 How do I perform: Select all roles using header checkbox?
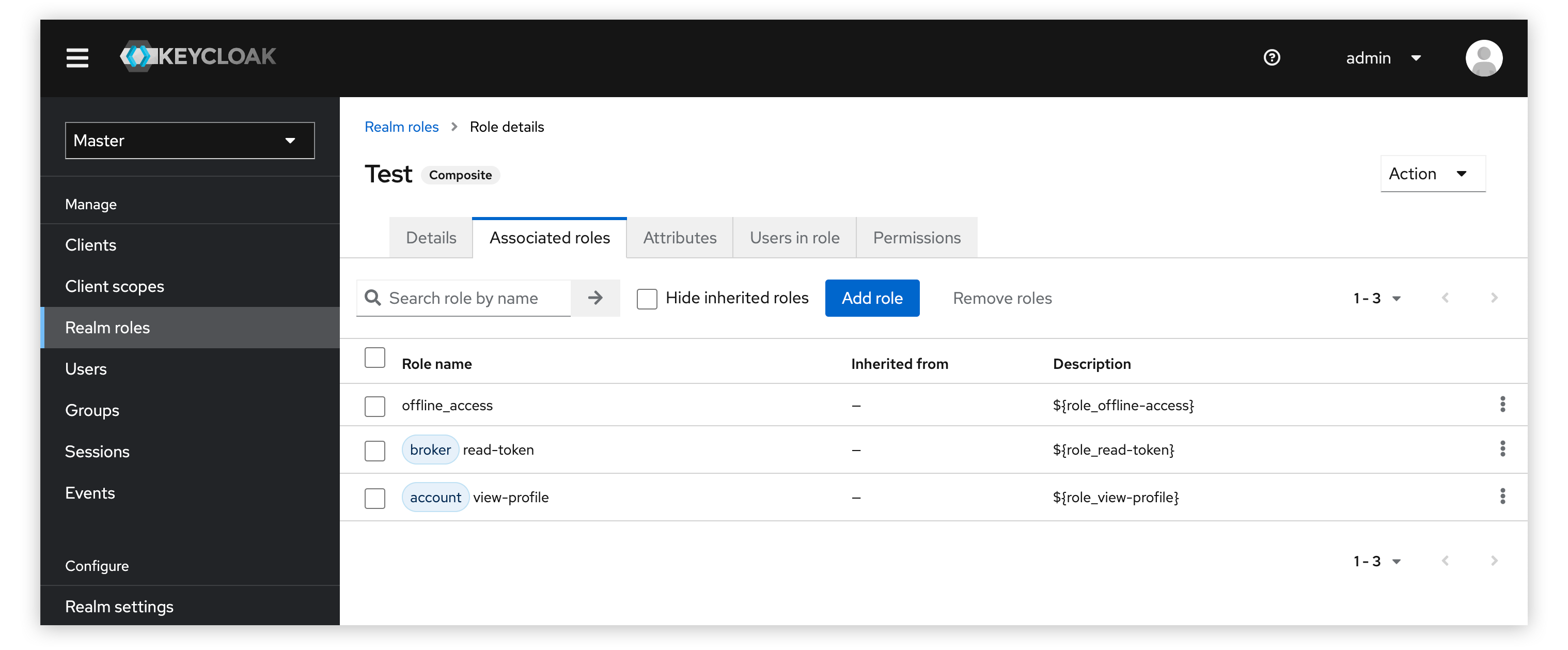coord(374,358)
